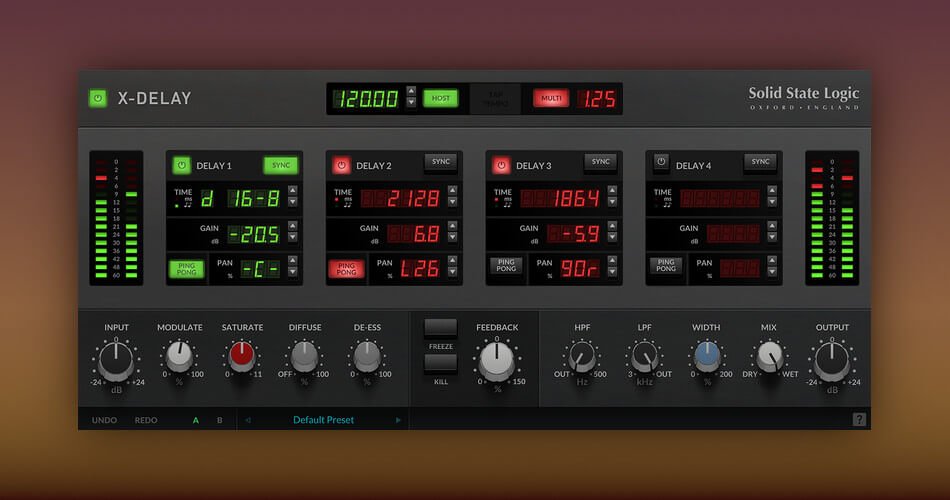Enable Delay 4 power button

point(661,162)
